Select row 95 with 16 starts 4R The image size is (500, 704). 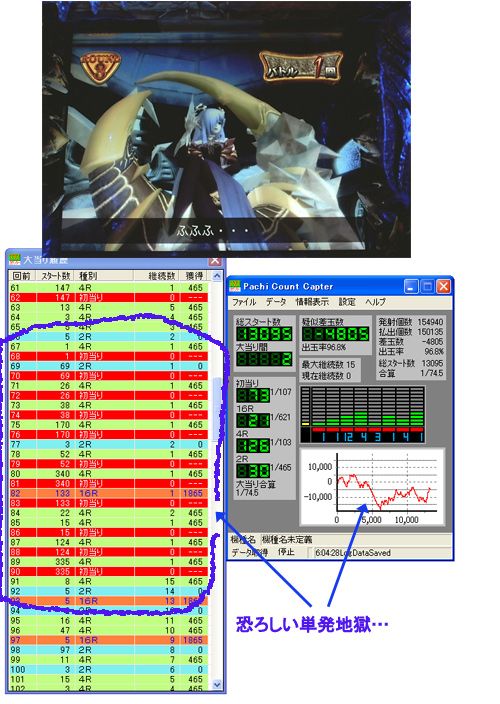point(109,620)
